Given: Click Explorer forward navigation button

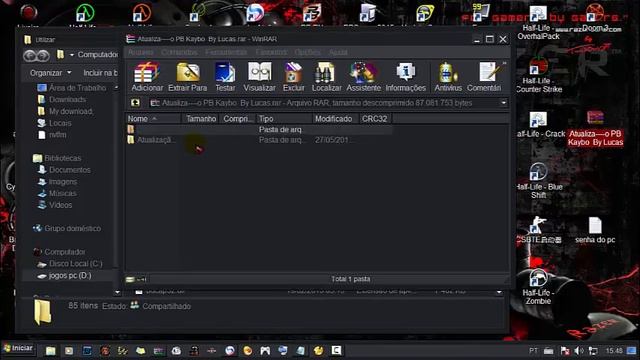Looking at the screenshot, I should tap(43, 55).
